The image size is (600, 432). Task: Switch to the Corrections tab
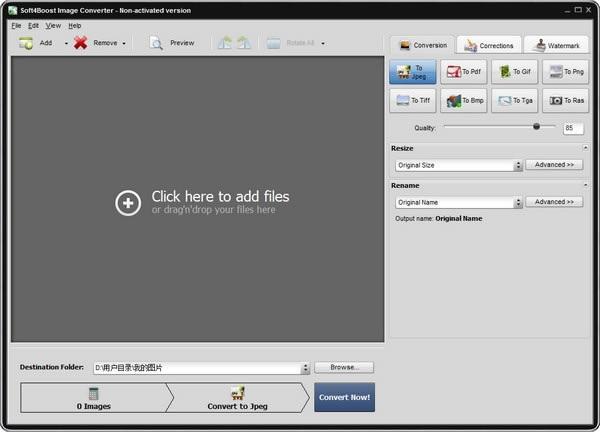pos(489,45)
